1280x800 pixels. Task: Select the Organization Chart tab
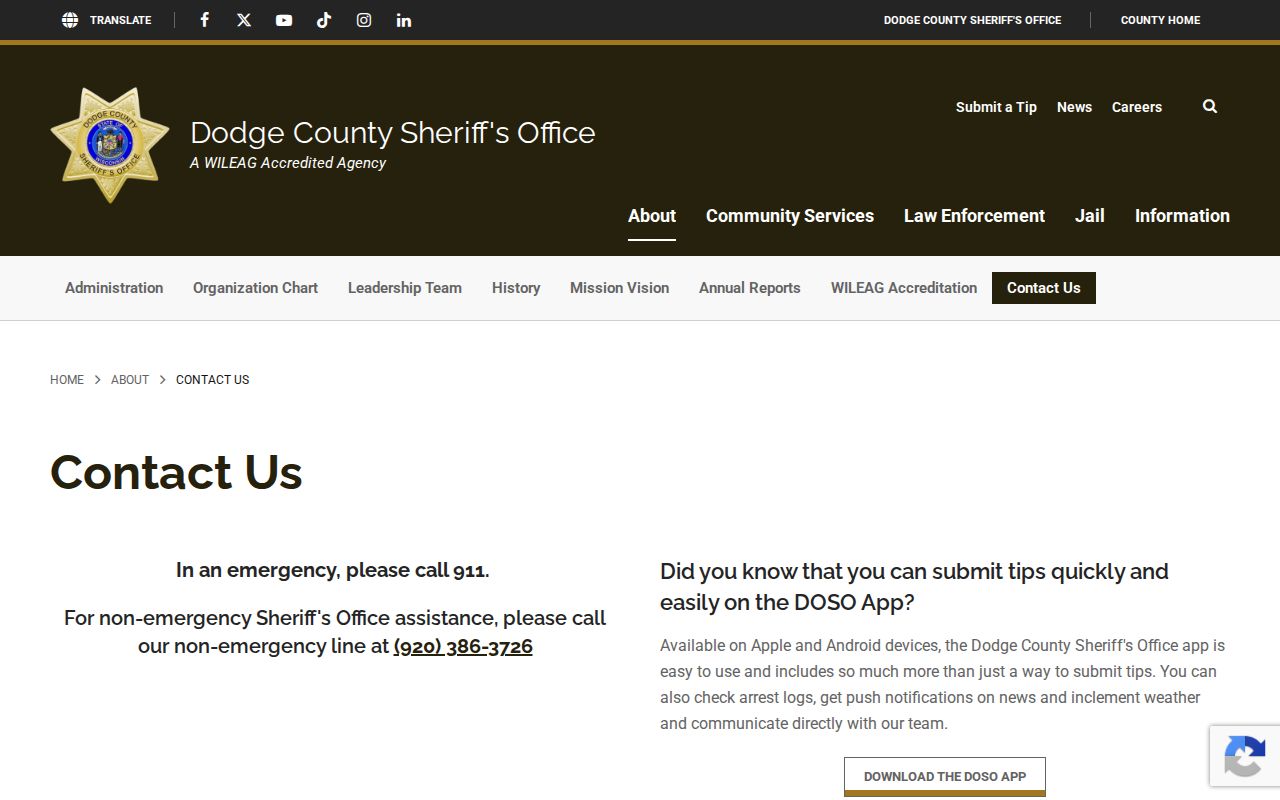coord(255,288)
